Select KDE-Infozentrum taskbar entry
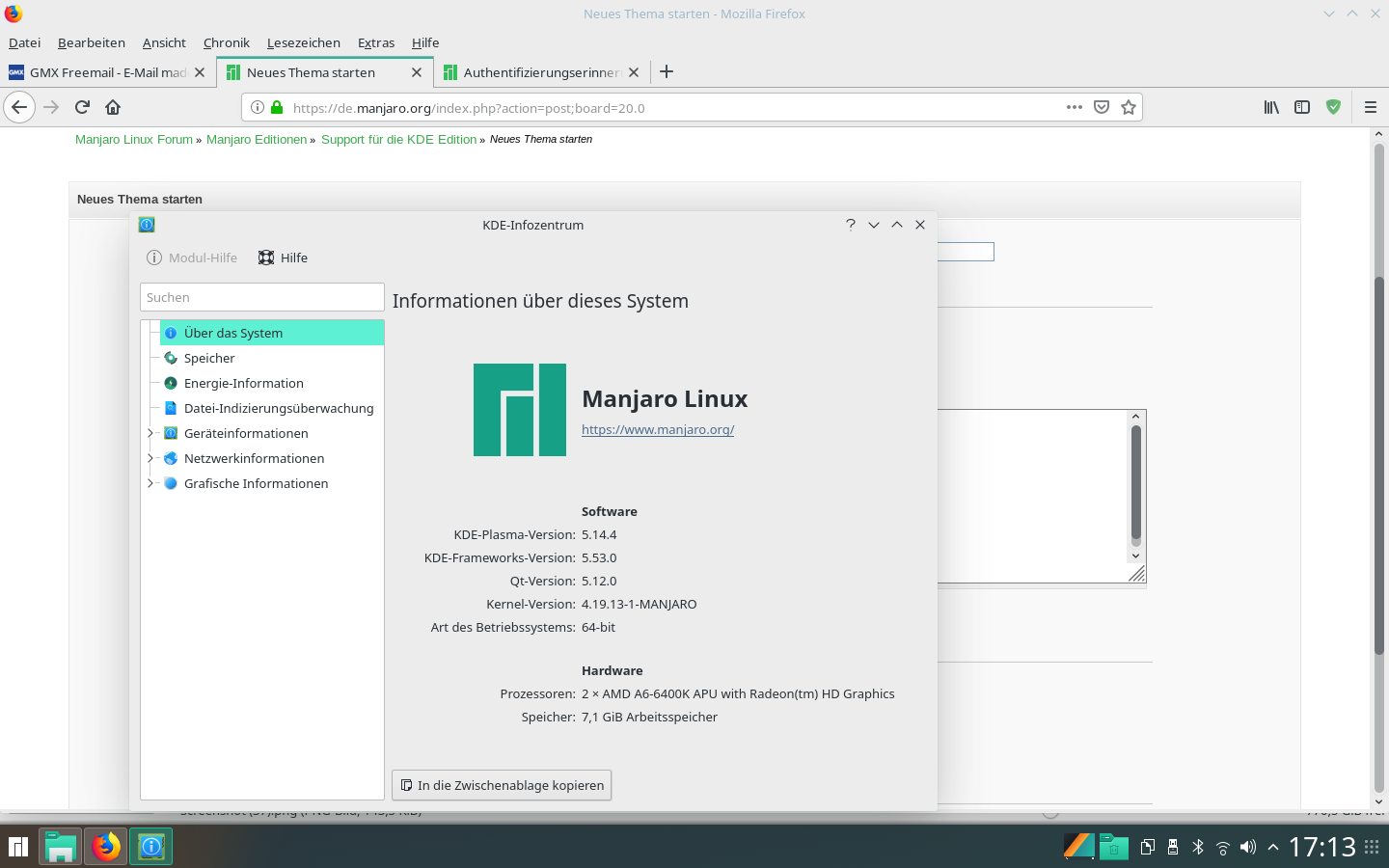 coord(150,847)
